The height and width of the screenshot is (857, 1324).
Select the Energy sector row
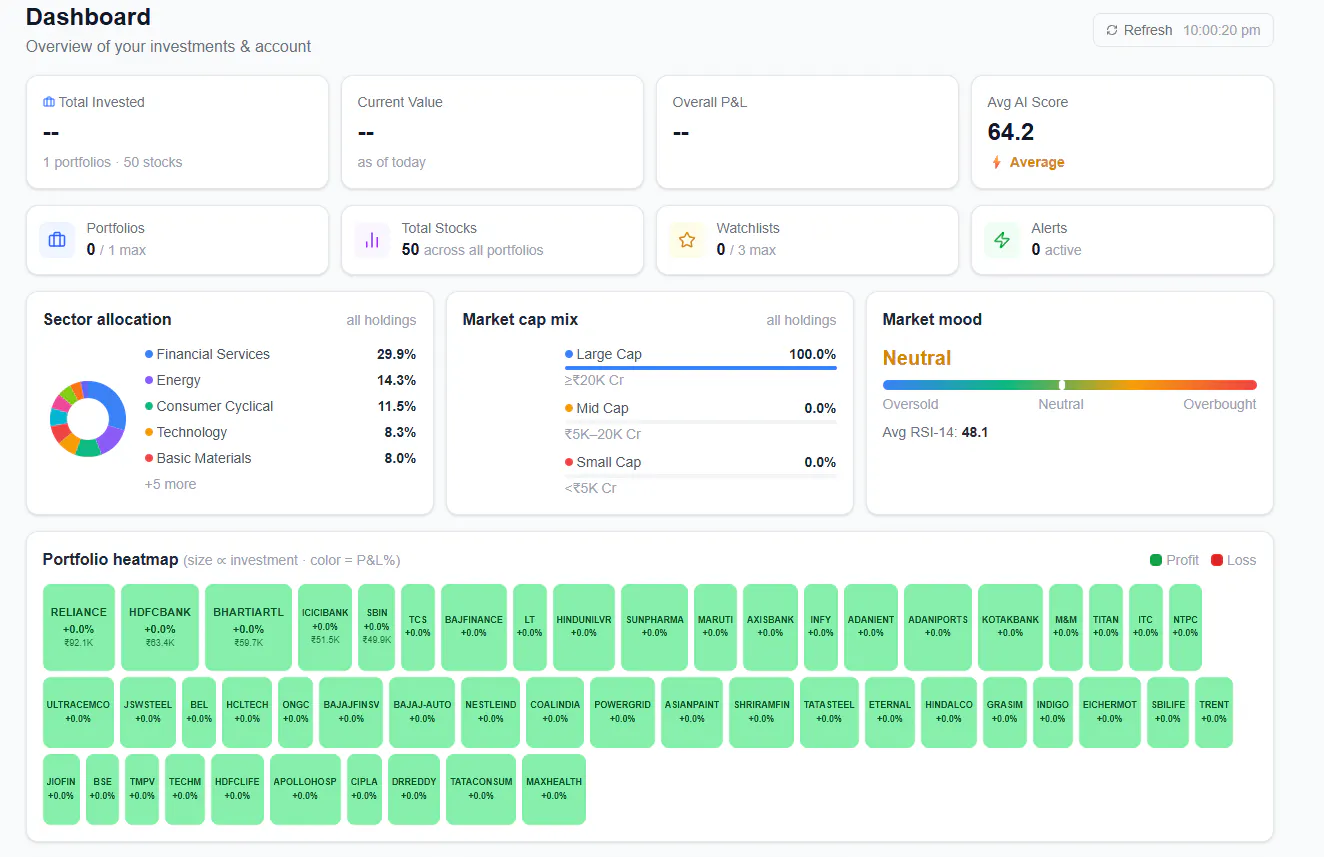(280, 380)
